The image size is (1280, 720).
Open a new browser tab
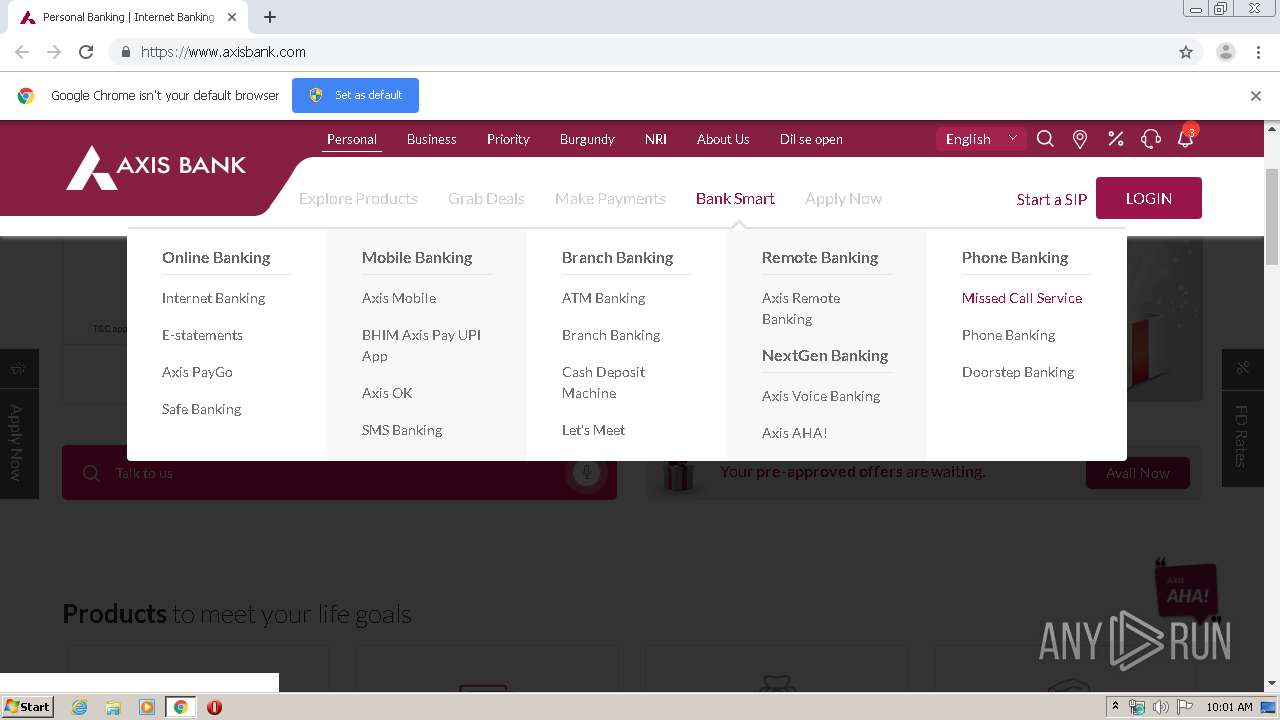click(270, 17)
